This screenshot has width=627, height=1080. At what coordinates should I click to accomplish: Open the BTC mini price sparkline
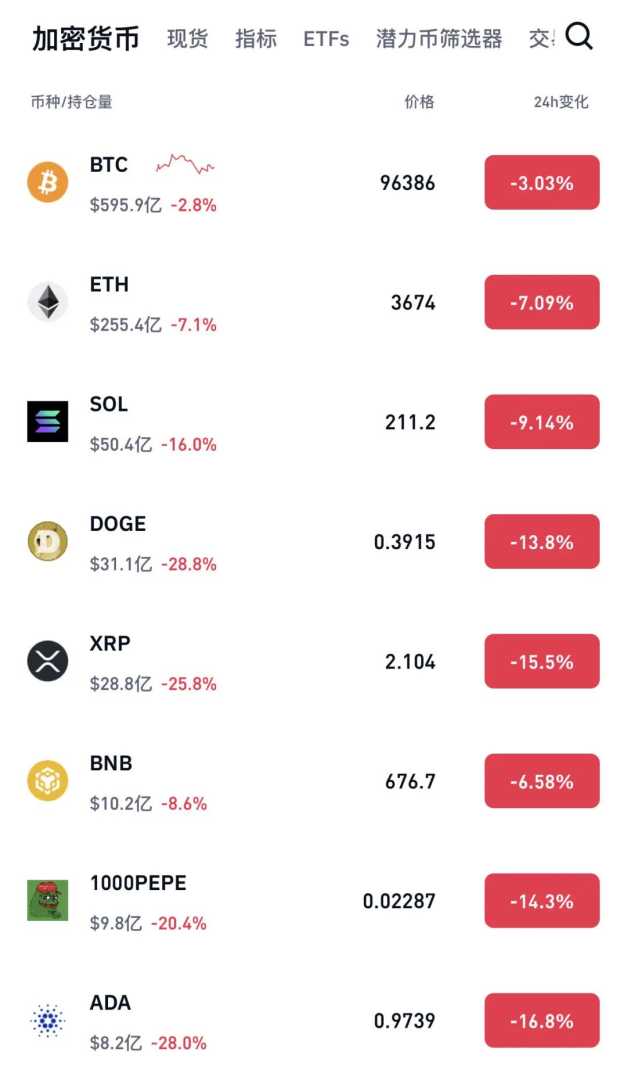(x=185, y=164)
